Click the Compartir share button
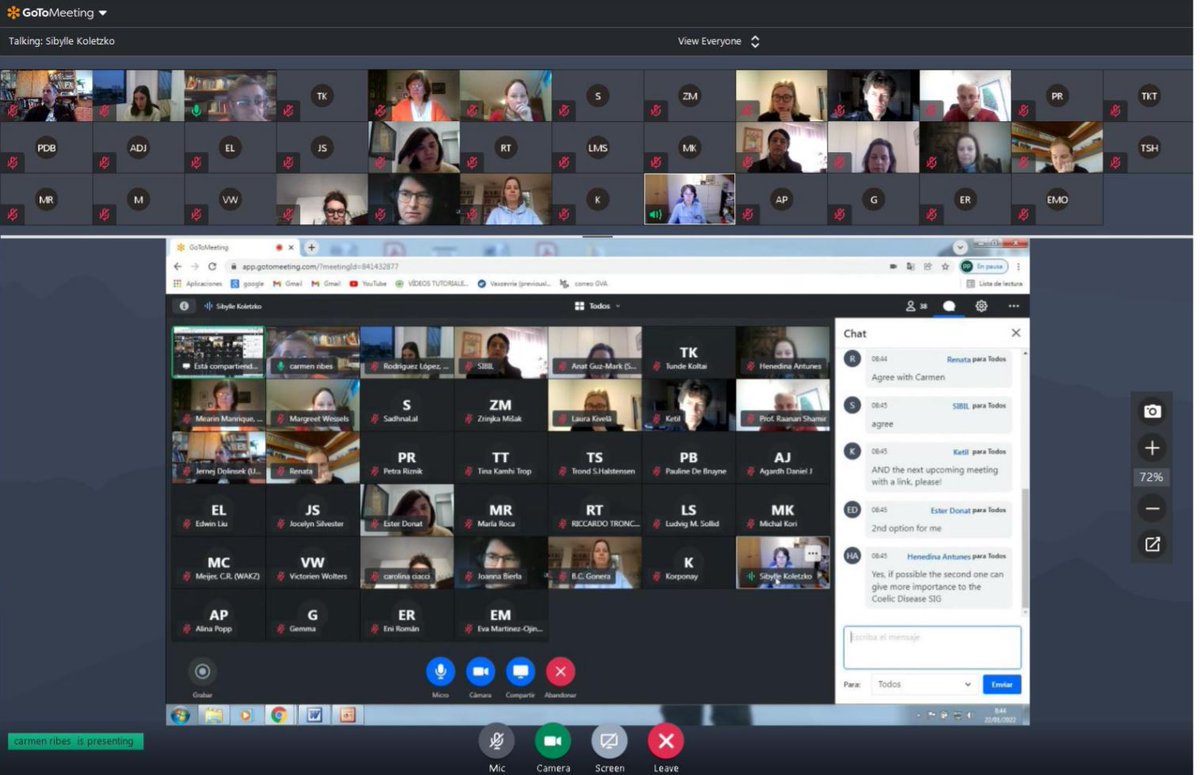This screenshot has width=1200, height=775. coord(520,672)
